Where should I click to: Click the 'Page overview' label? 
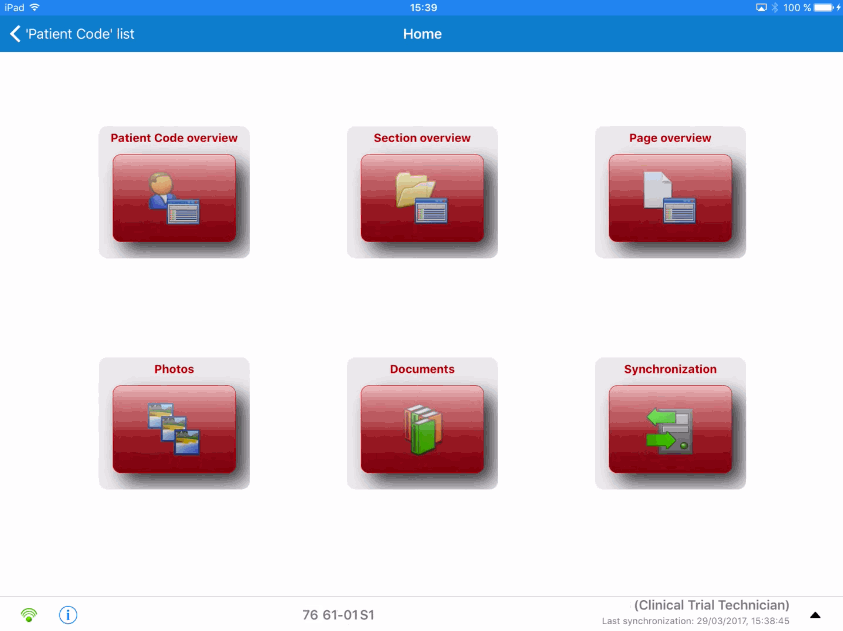point(670,138)
